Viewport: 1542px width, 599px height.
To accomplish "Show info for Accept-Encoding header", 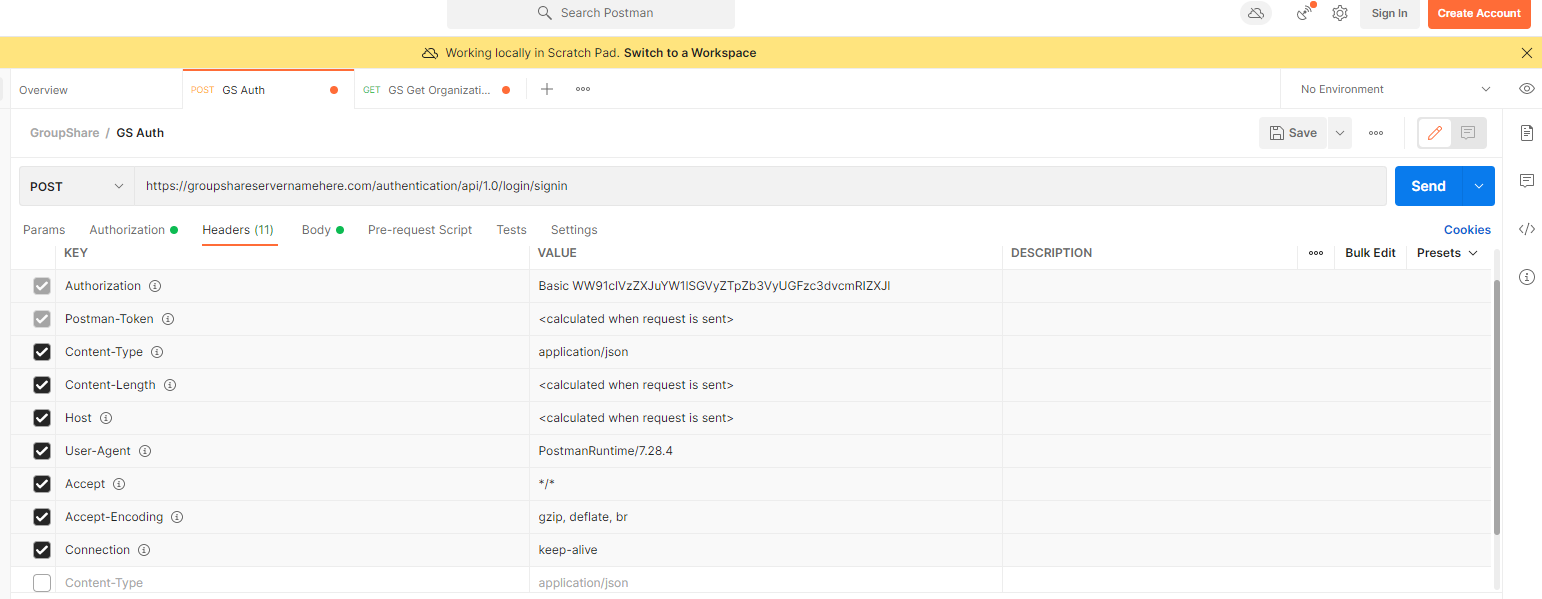I will [x=177, y=517].
